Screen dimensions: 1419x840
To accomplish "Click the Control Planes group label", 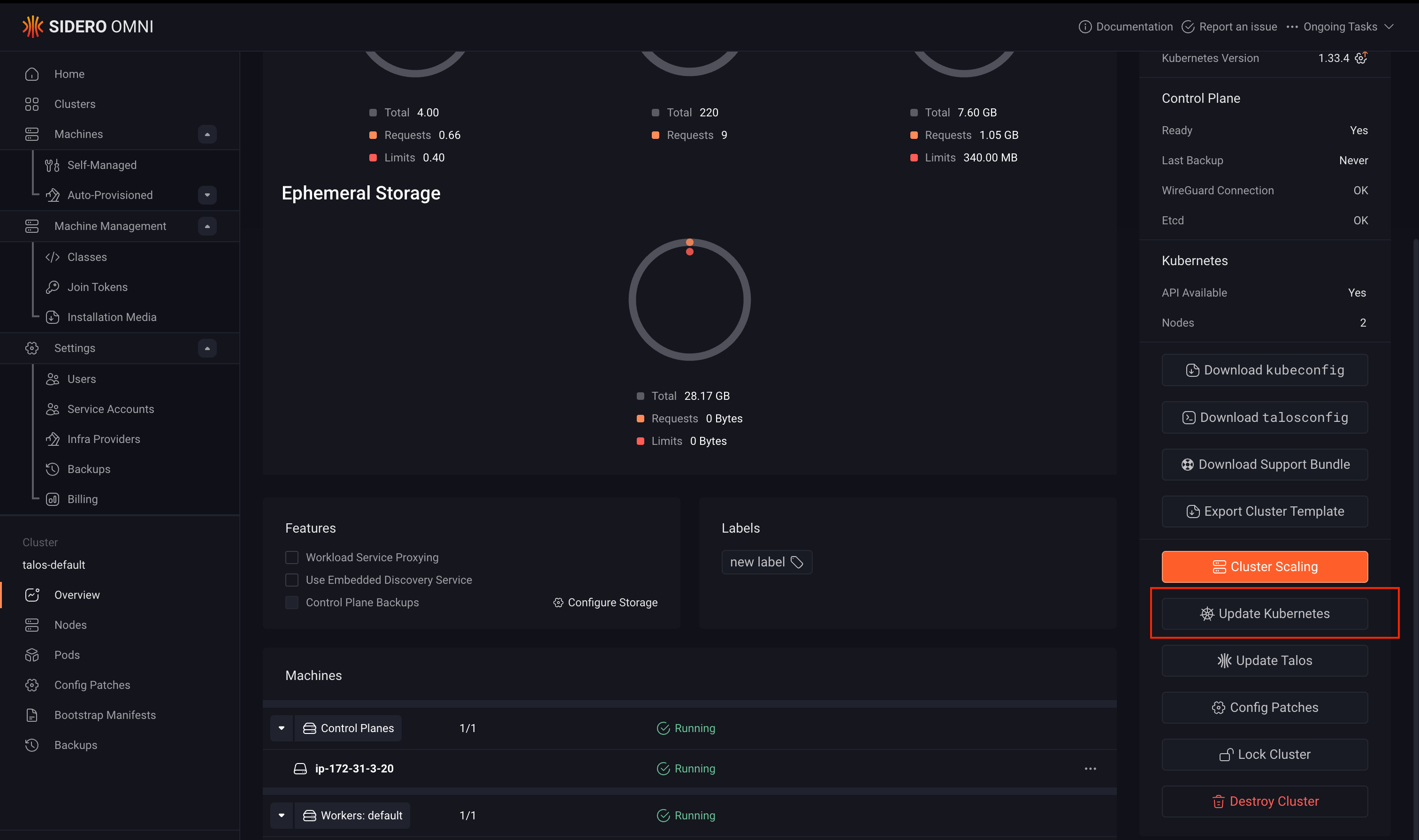I will 348,728.
